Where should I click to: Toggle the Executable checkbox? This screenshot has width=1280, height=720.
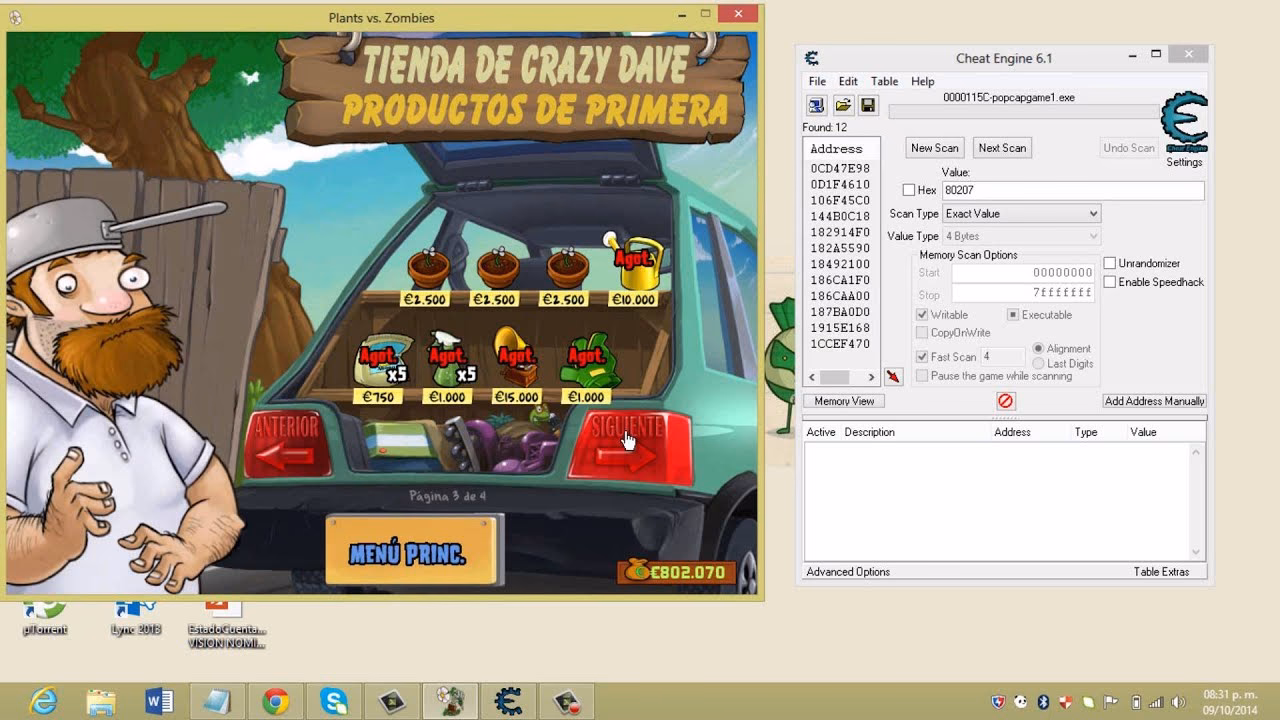[x=1013, y=315]
